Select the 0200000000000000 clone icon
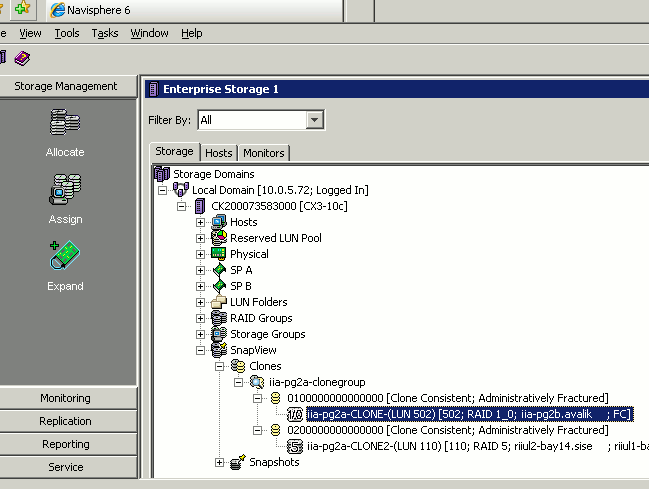This screenshot has width=649, height=489. point(275,430)
